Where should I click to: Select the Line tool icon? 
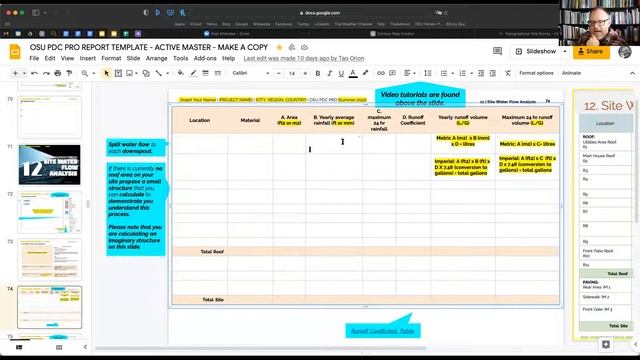click(x=158, y=73)
